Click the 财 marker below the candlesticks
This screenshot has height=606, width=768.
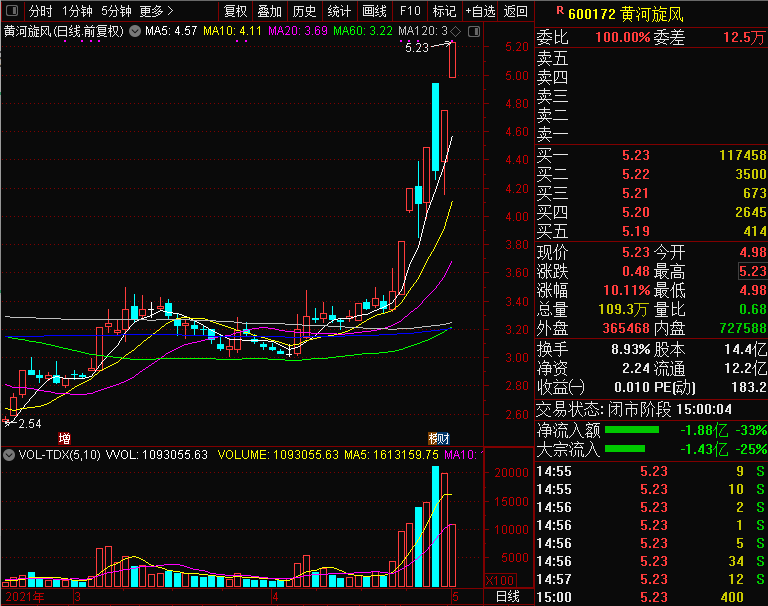coord(443,438)
